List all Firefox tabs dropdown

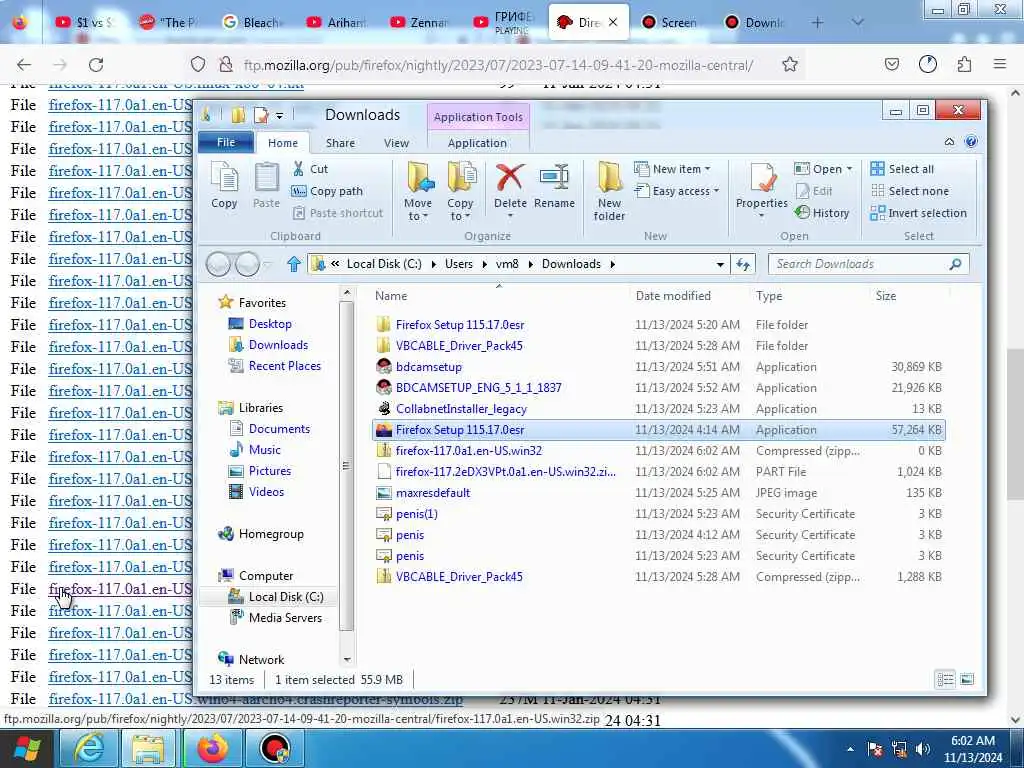click(x=857, y=22)
